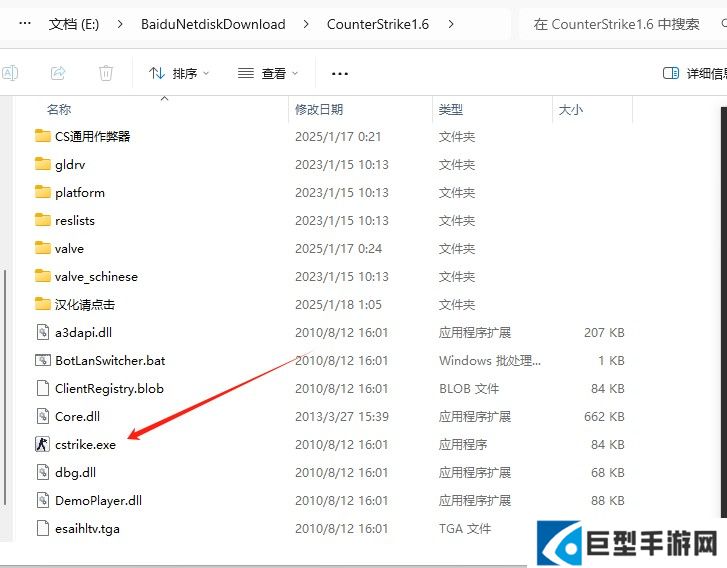Click the delete trash can icon
Image resolution: width=727 pixels, height=568 pixels.
pos(106,73)
